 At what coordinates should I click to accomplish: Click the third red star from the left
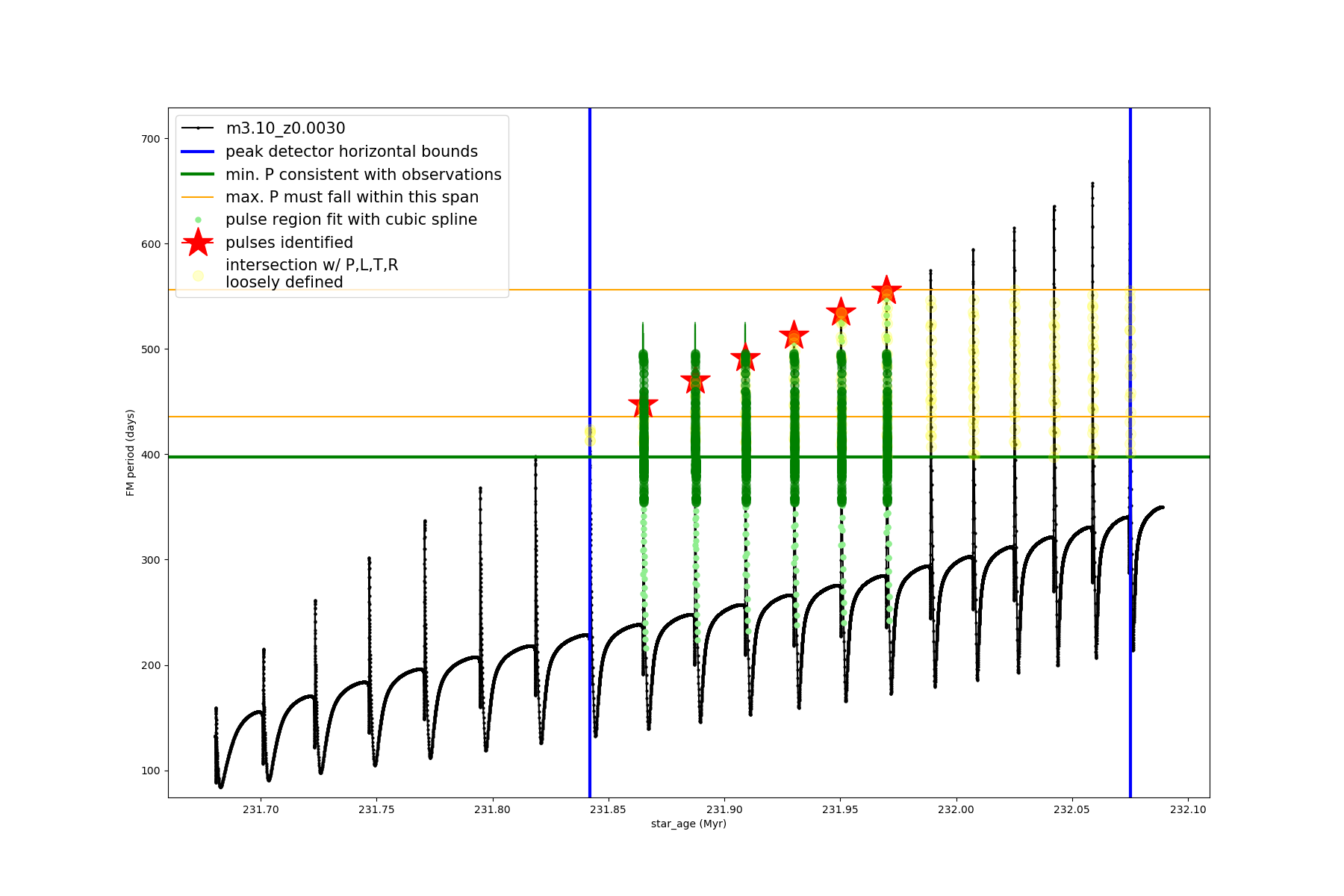[745, 358]
